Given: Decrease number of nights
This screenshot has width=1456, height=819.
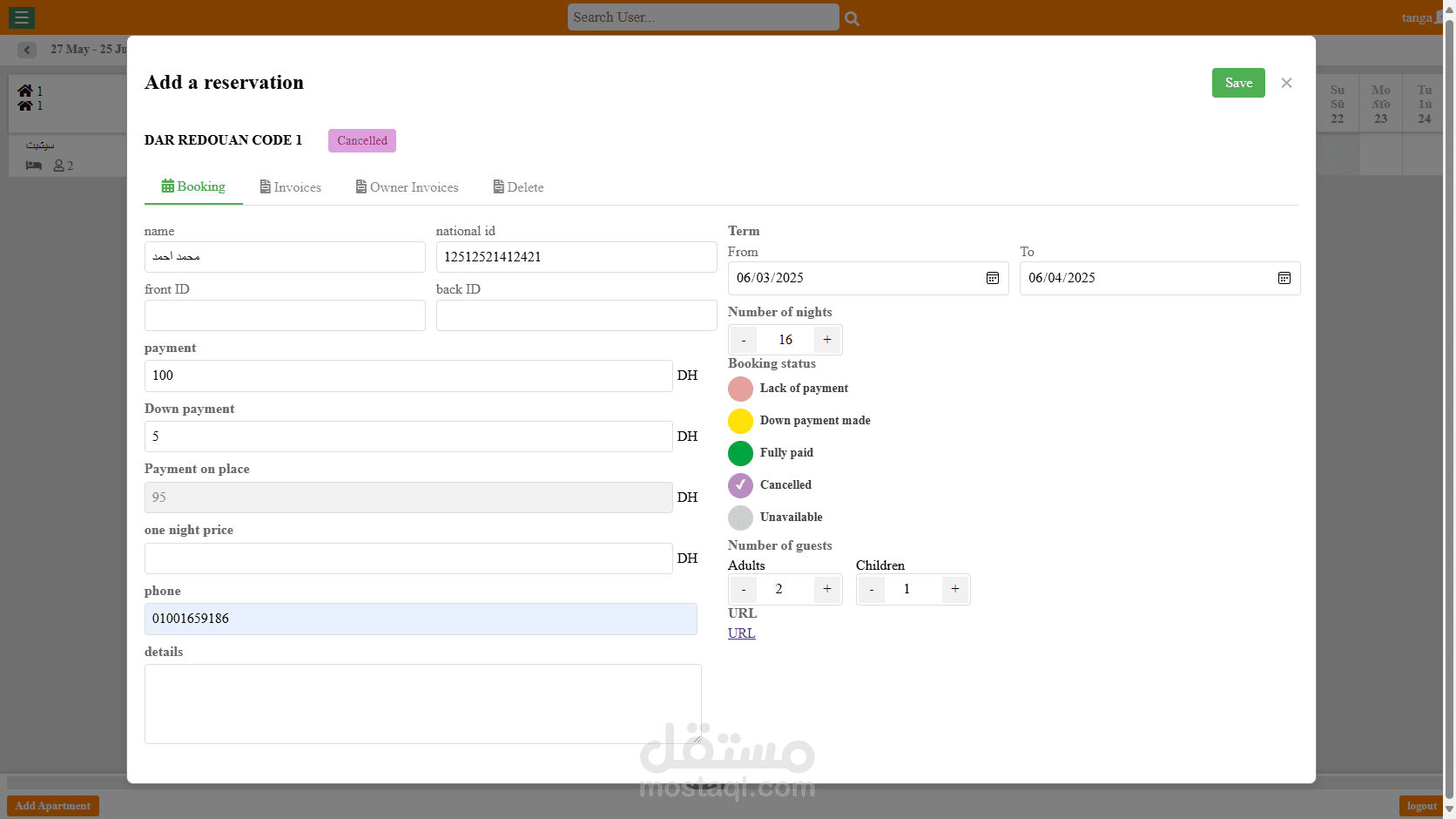Looking at the screenshot, I should (x=744, y=340).
